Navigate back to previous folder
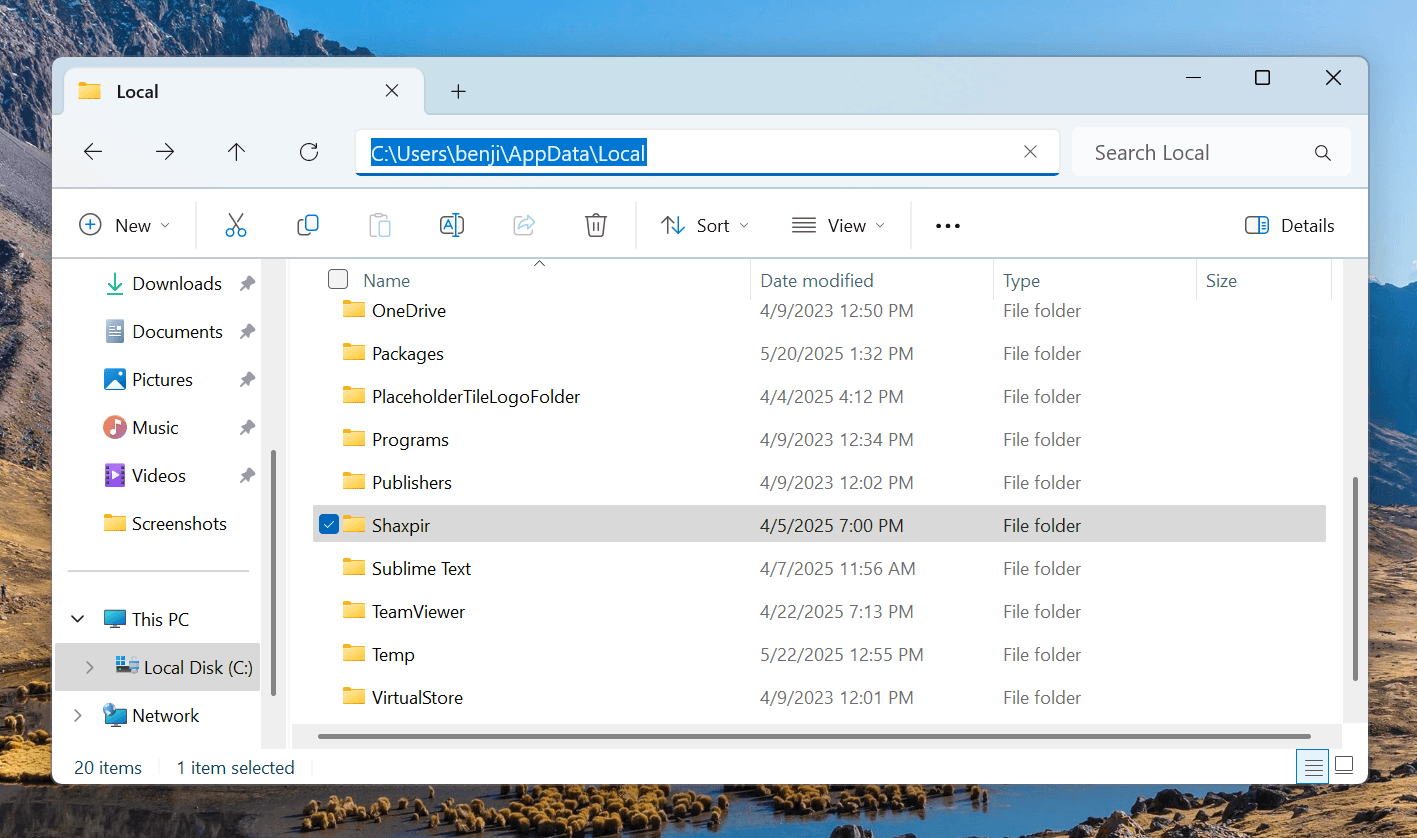Screen dimensions: 1417x838 click(x=93, y=152)
